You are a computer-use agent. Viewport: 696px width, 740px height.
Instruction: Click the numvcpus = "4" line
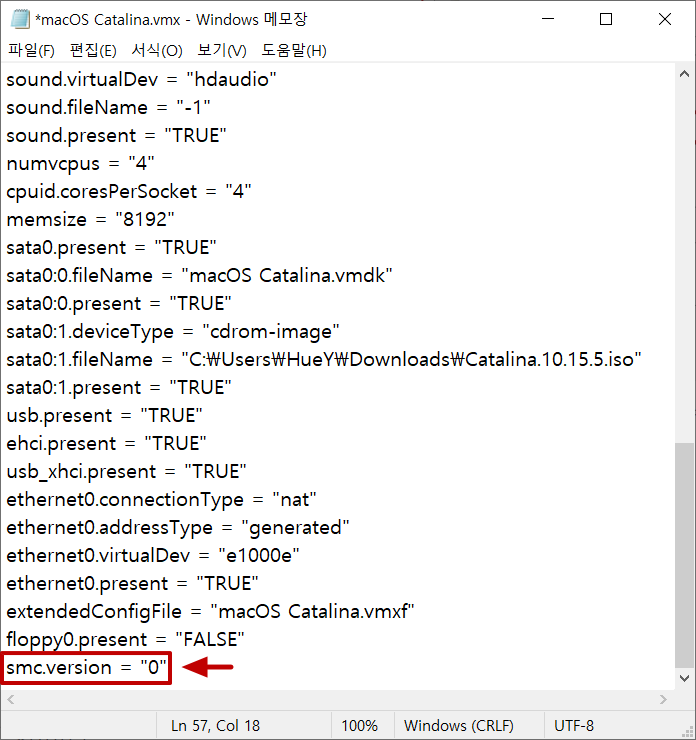pyautogui.click(x=80, y=163)
